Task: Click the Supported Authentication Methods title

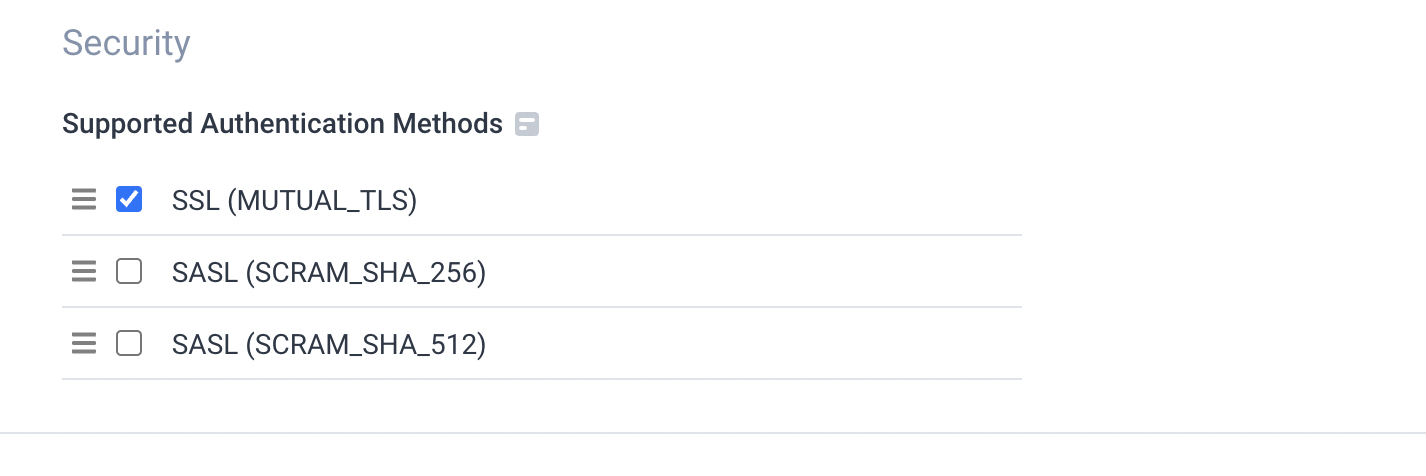Action: coord(282,124)
